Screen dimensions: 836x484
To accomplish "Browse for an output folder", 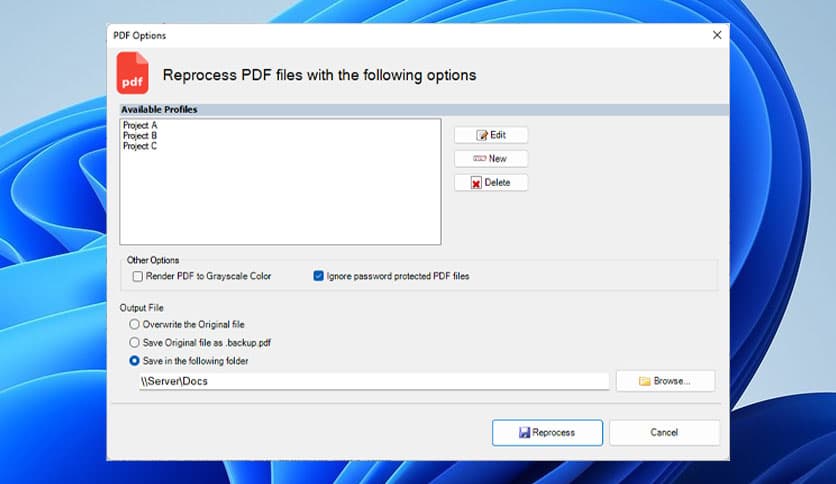I will point(665,381).
